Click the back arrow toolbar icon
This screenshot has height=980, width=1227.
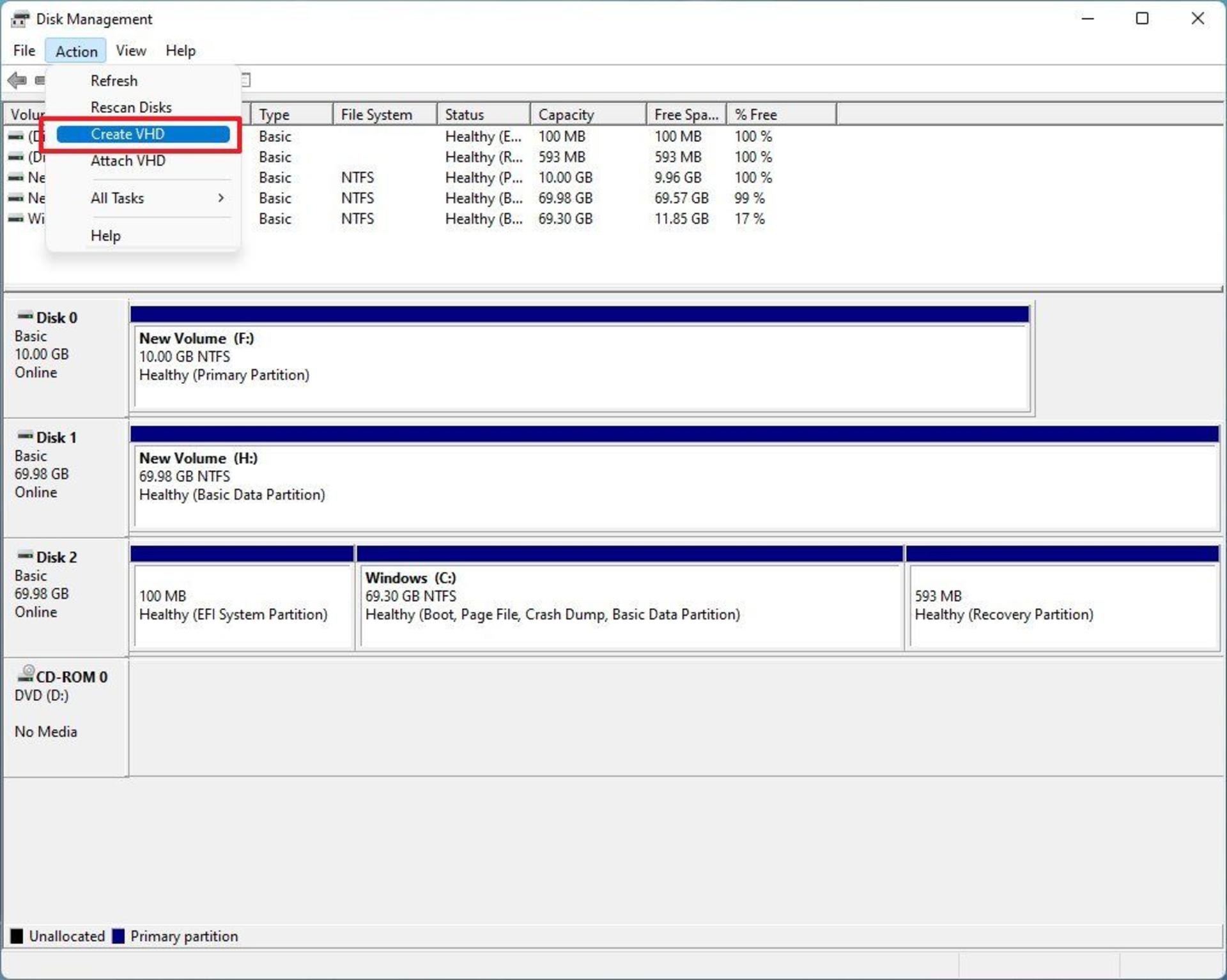point(17,80)
